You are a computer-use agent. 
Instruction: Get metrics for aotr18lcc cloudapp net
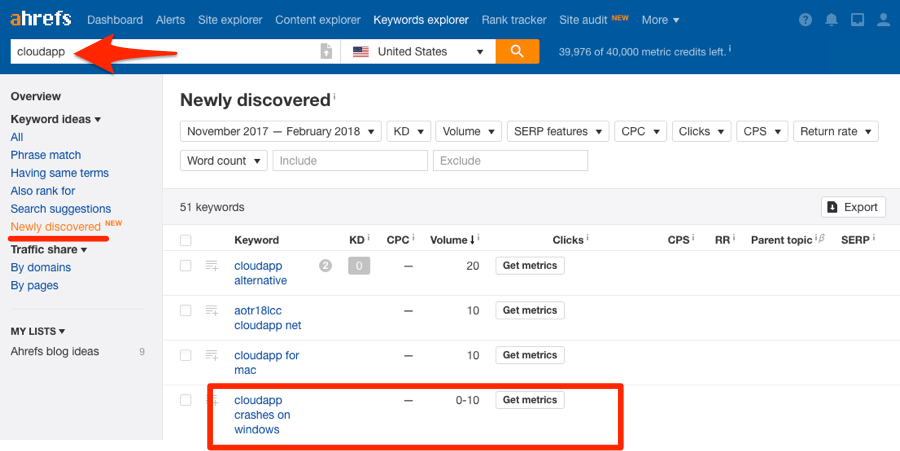(x=530, y=310)
